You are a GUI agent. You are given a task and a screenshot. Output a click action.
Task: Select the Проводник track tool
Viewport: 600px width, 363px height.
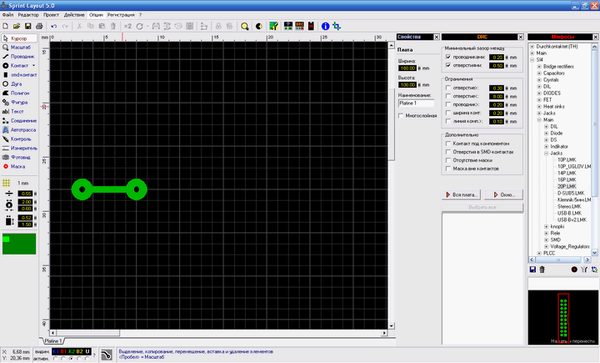19,56
